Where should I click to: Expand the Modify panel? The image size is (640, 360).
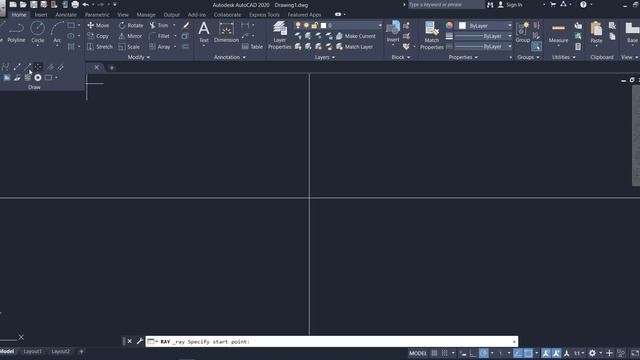tap(138, 58)
